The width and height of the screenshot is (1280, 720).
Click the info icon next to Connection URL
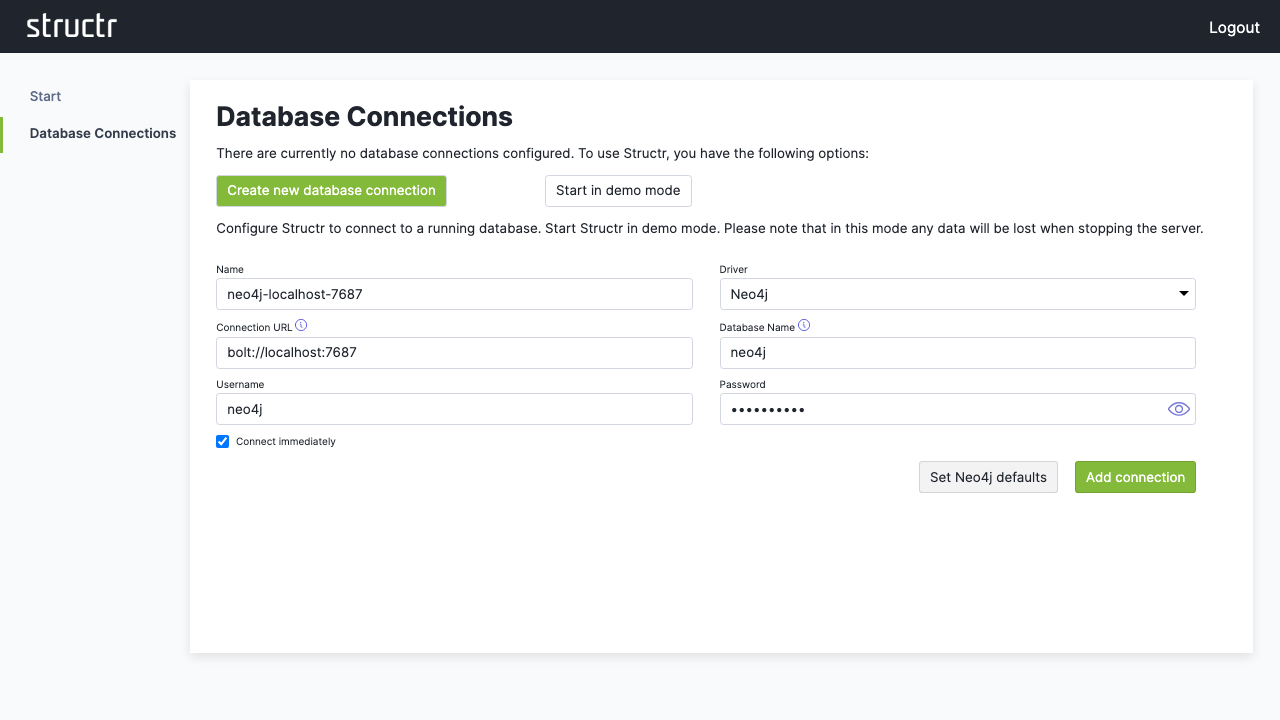point(301,326)
